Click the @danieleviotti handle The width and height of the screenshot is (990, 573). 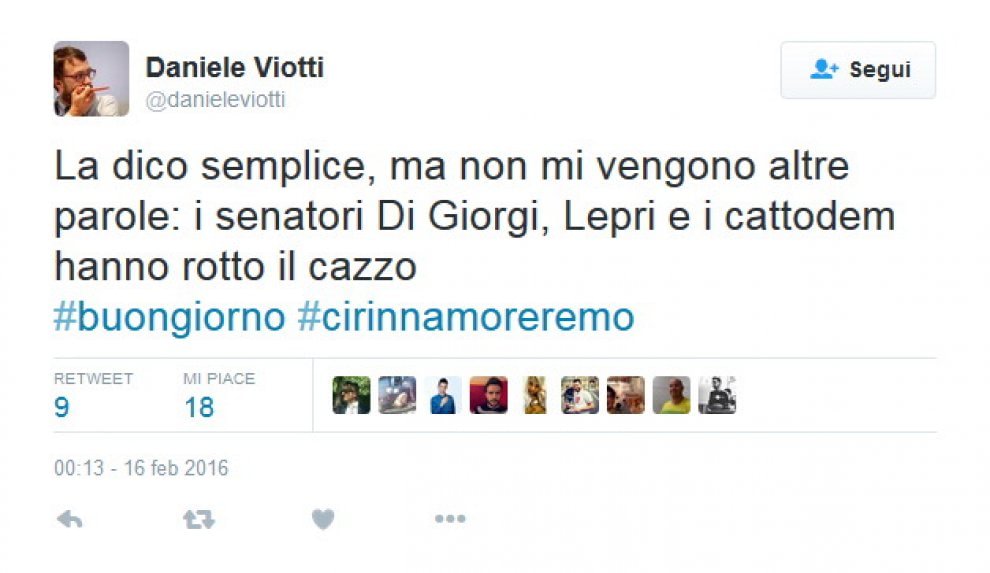coord(216,100)
